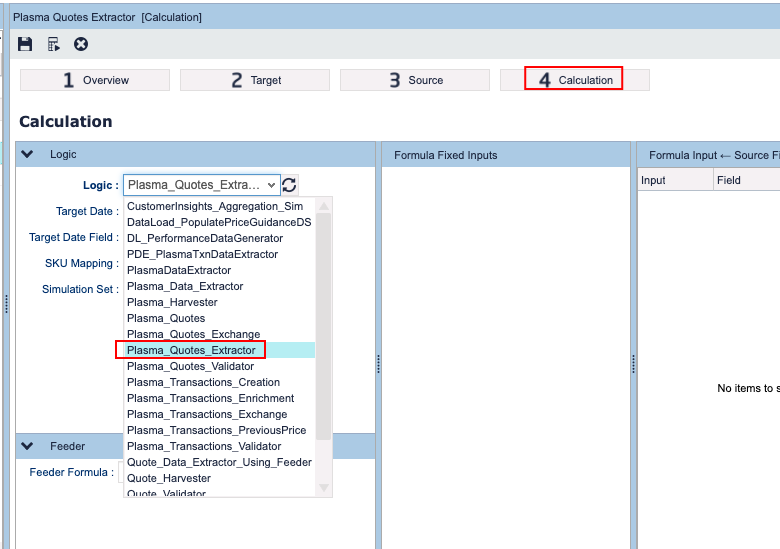Click the scroll down arrow in list

click(x=323, y=488)
